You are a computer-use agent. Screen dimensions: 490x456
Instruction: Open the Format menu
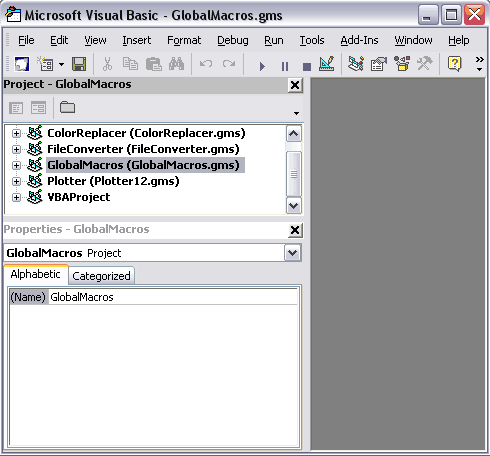click(x=184, y=40)
